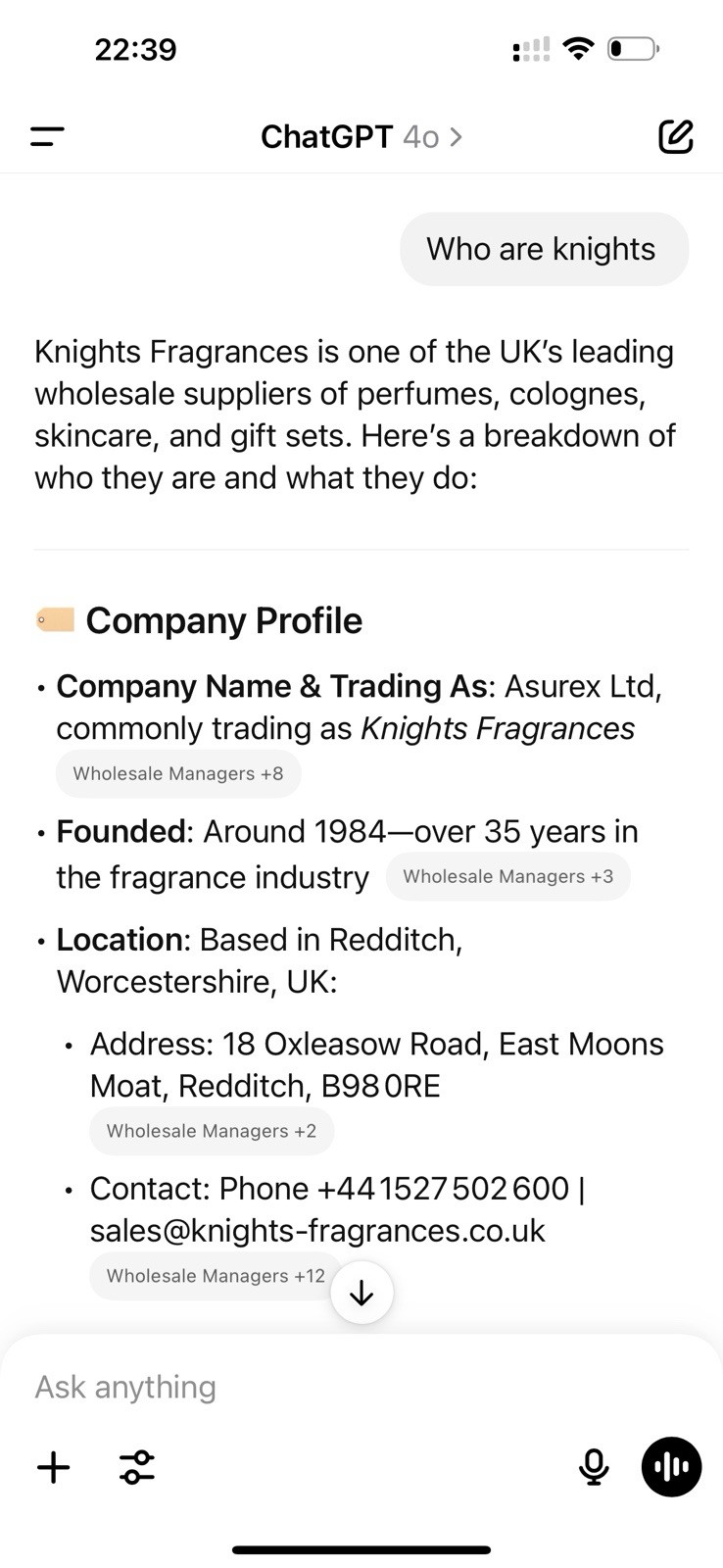Screen dimensions: 723x1568
Task: Open the tools sliders icon
Action: 137,1467
